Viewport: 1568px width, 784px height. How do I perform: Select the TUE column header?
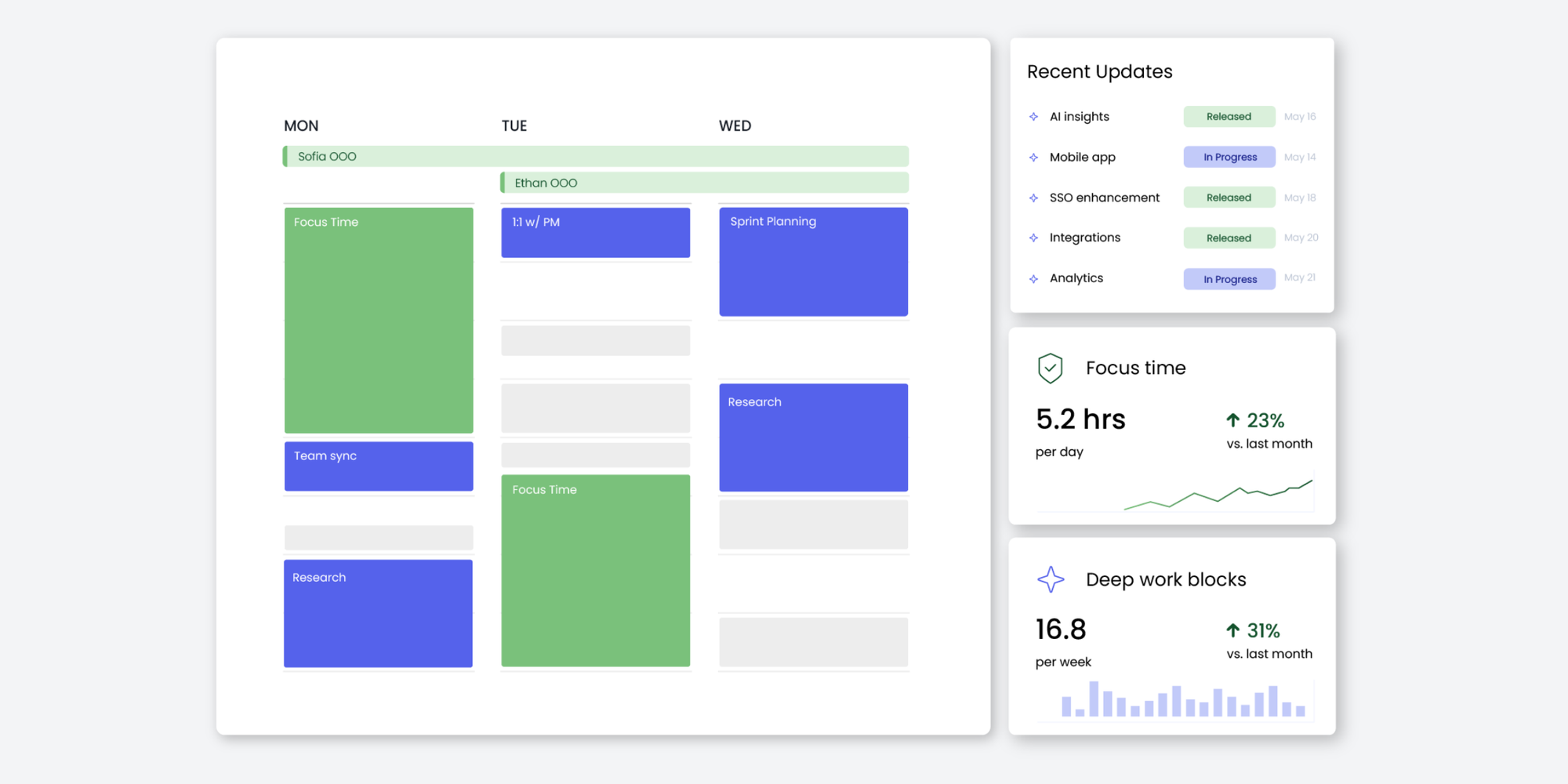[514, 125]
